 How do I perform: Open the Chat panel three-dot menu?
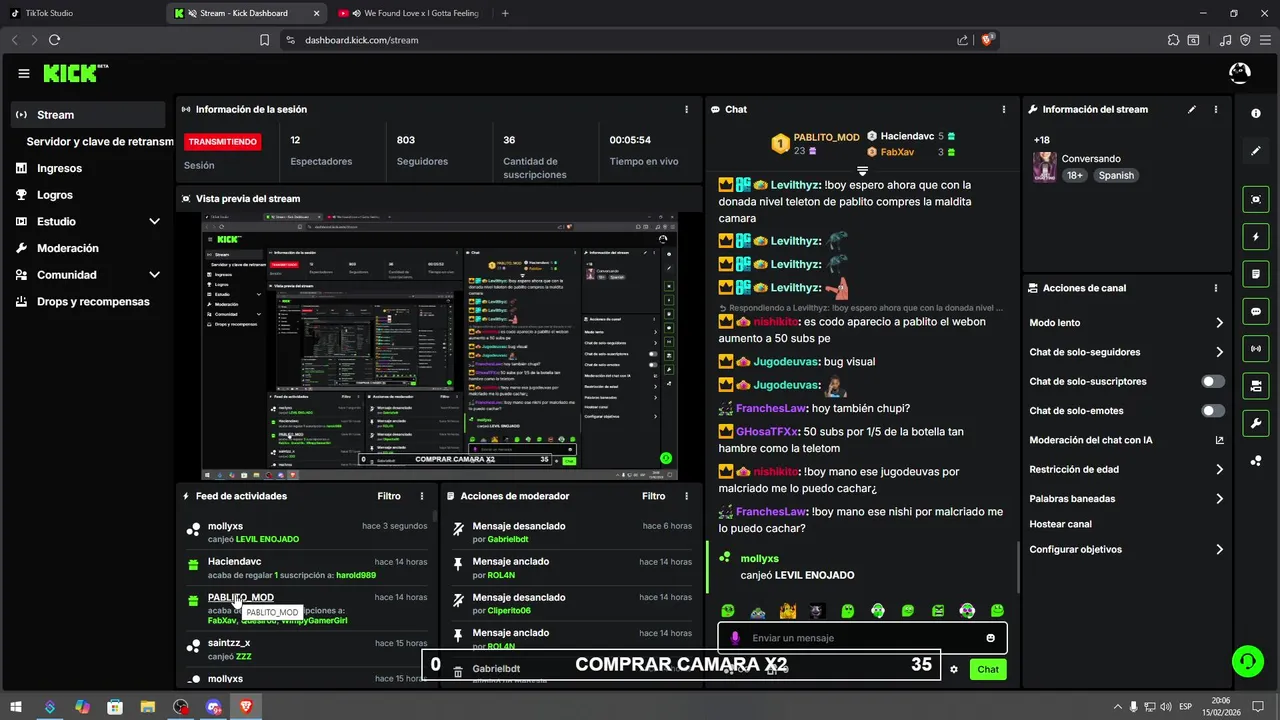click(1004, 109)
